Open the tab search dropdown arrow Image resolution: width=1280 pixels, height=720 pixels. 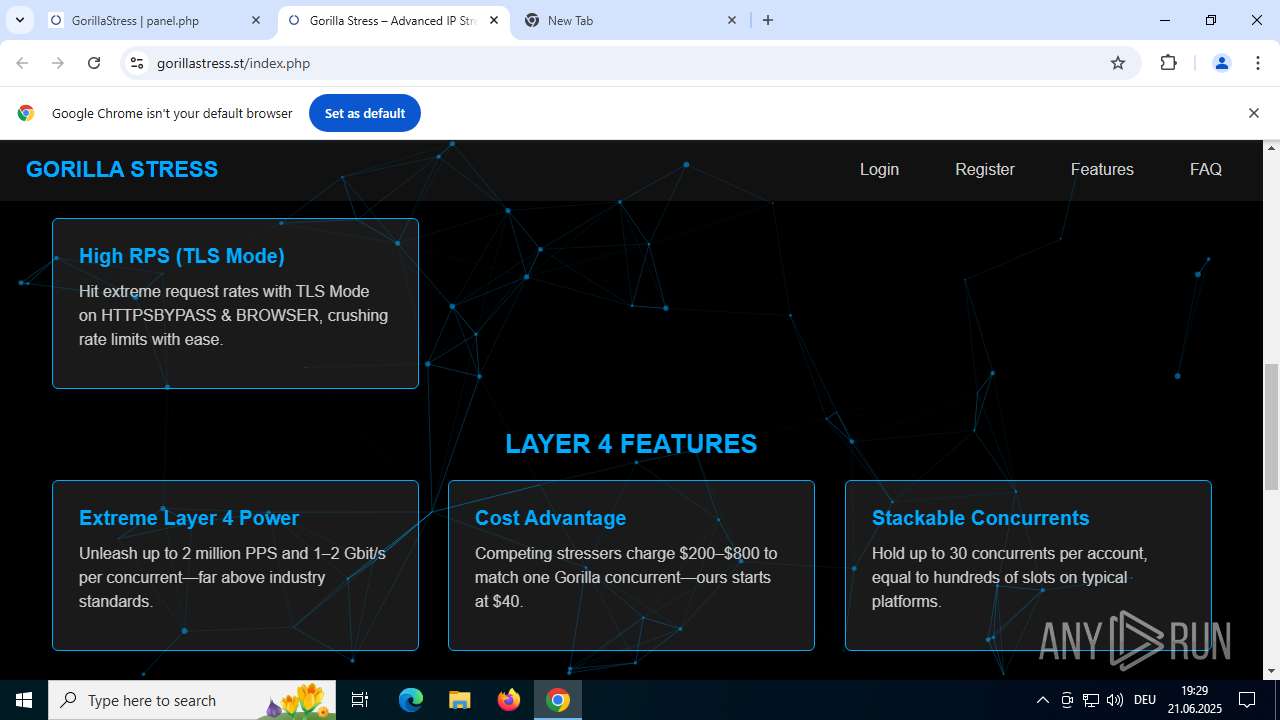pos(19,20)
